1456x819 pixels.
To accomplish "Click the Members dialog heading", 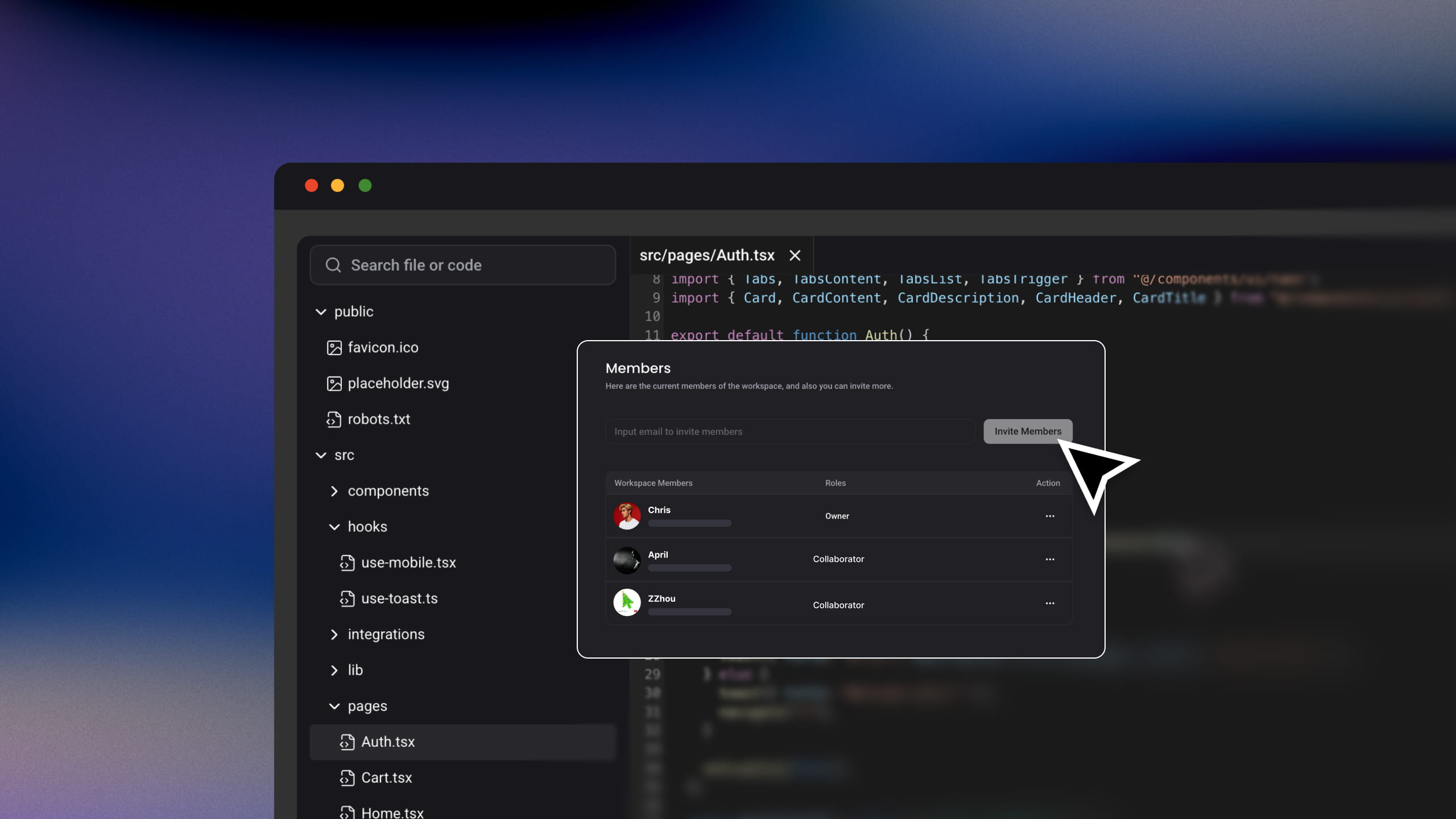I will coord(638,368).
